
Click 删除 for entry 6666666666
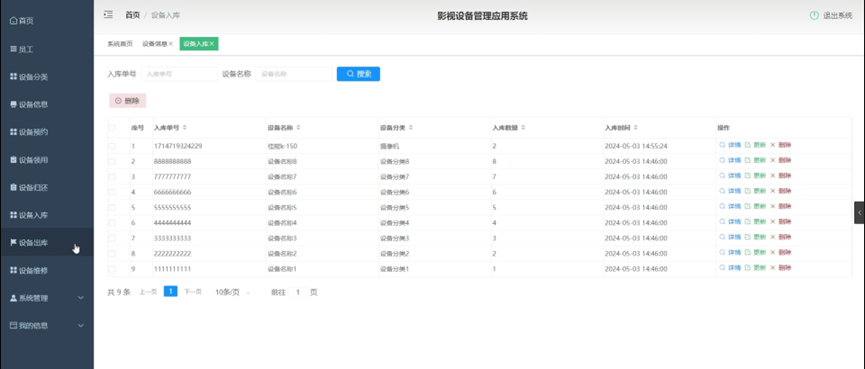[x=781, y=191]
